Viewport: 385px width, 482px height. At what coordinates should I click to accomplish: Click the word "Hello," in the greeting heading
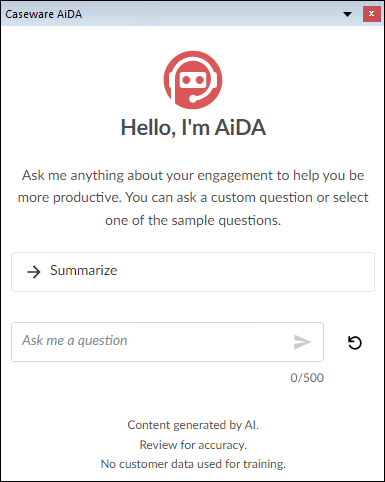148,128
